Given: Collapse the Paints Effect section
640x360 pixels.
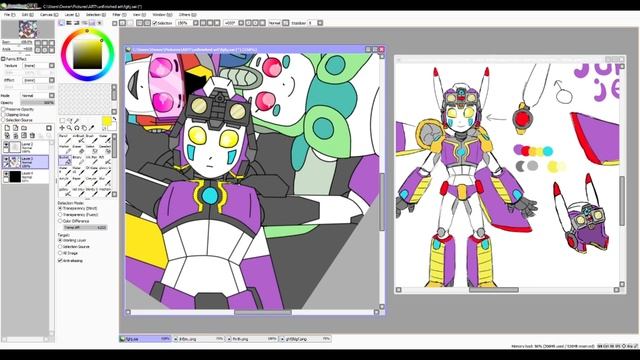Looking at the screenshot, I should click(3, 59).
